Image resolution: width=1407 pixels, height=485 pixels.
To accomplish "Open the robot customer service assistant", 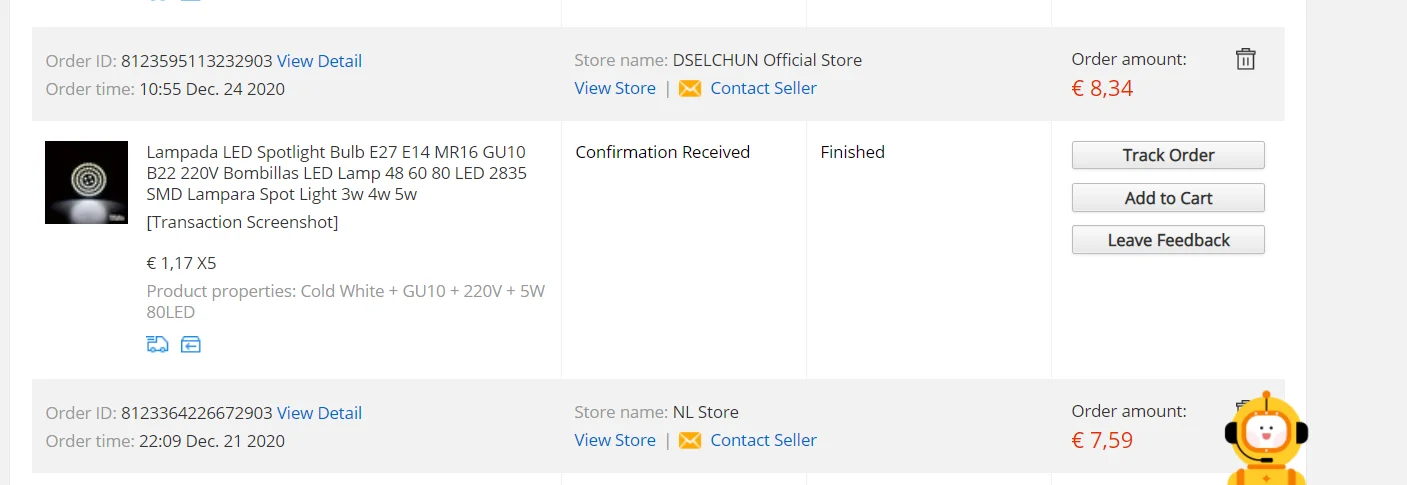I will coord(1266,440).
